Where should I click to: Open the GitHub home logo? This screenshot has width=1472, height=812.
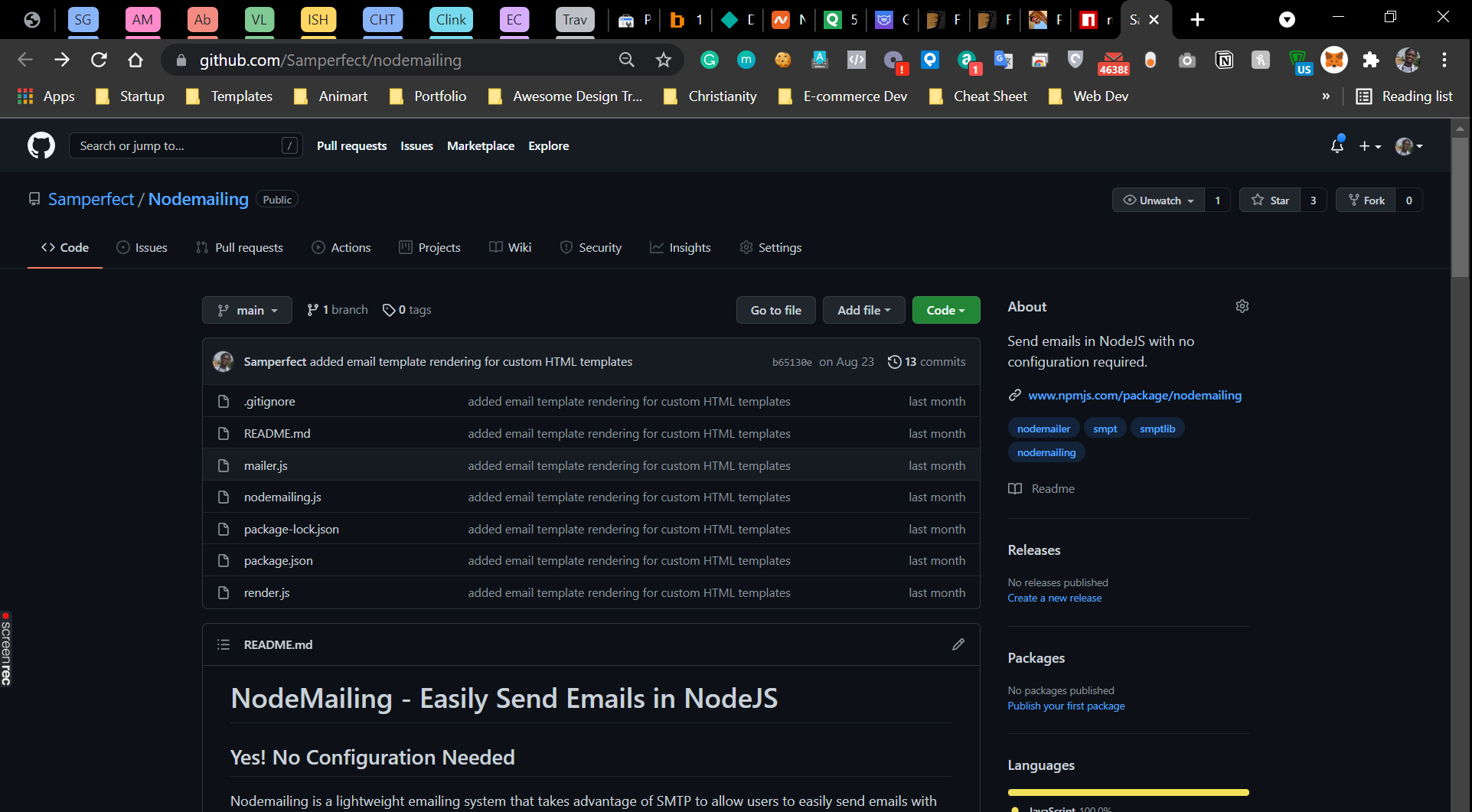click(x=41, y=145)
